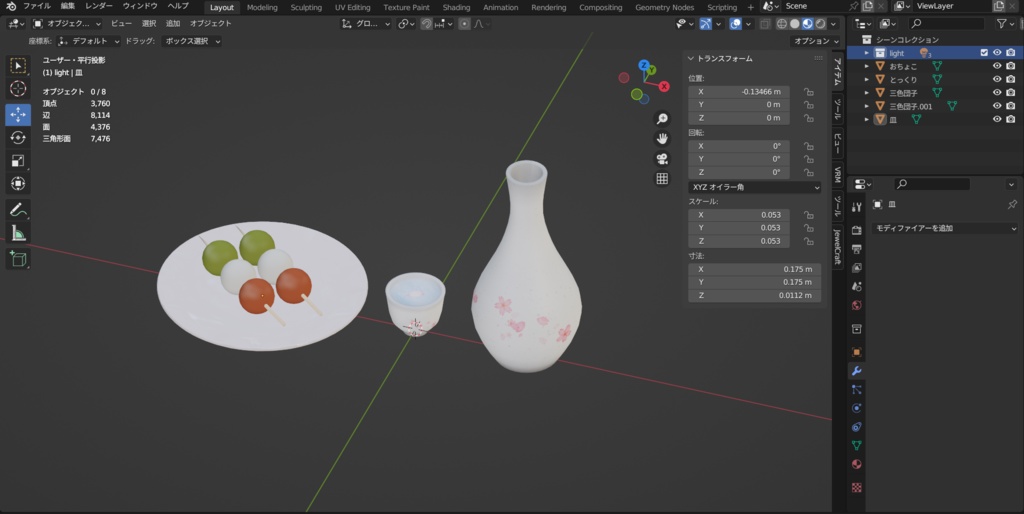Open the デフォルト orientation dropdown

point(89,41)
